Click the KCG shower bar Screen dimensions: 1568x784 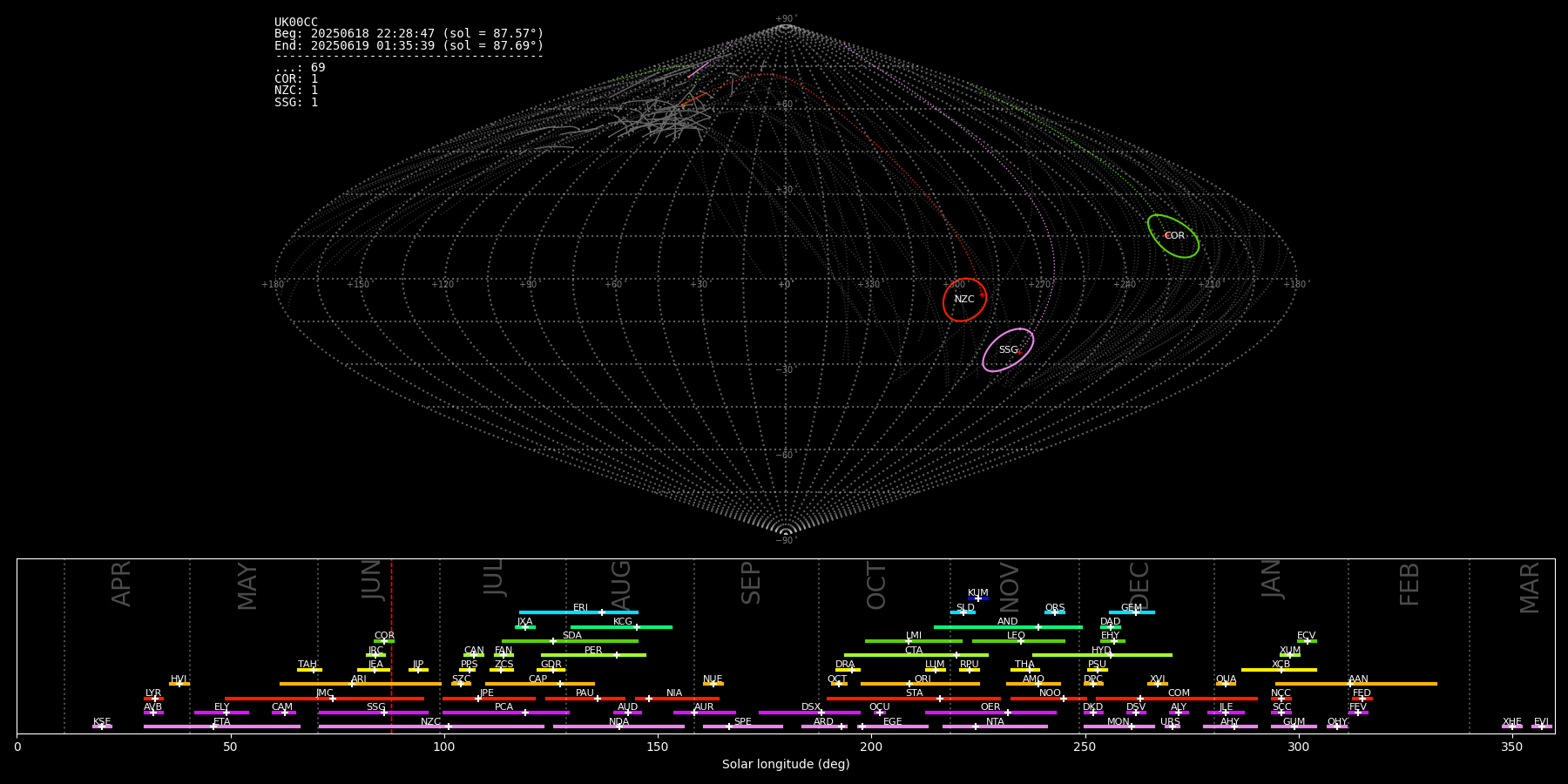[x=621, y=627]
